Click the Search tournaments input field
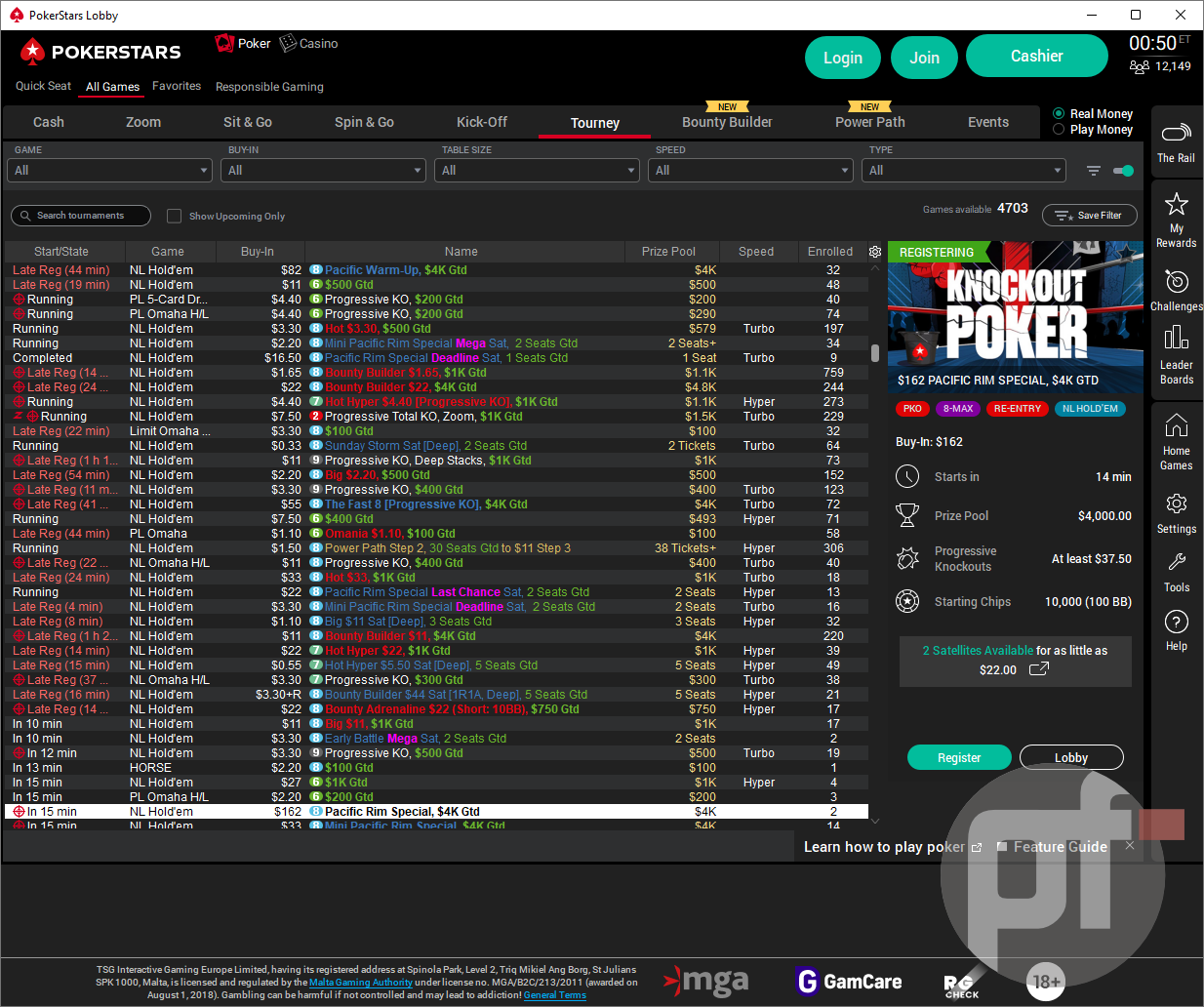 tap(81, 216)
